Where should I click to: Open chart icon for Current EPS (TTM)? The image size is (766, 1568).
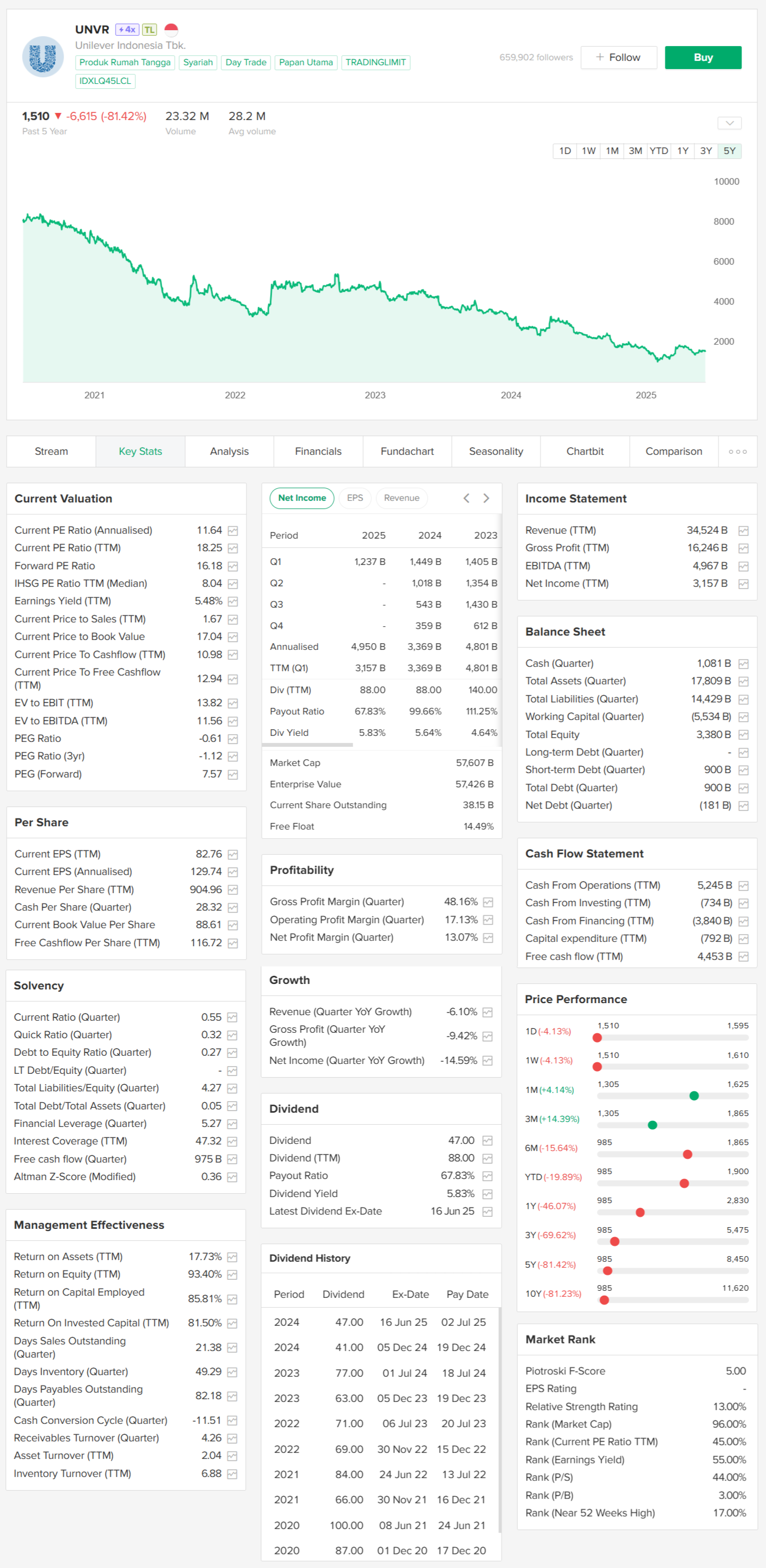tap(232, 854)
